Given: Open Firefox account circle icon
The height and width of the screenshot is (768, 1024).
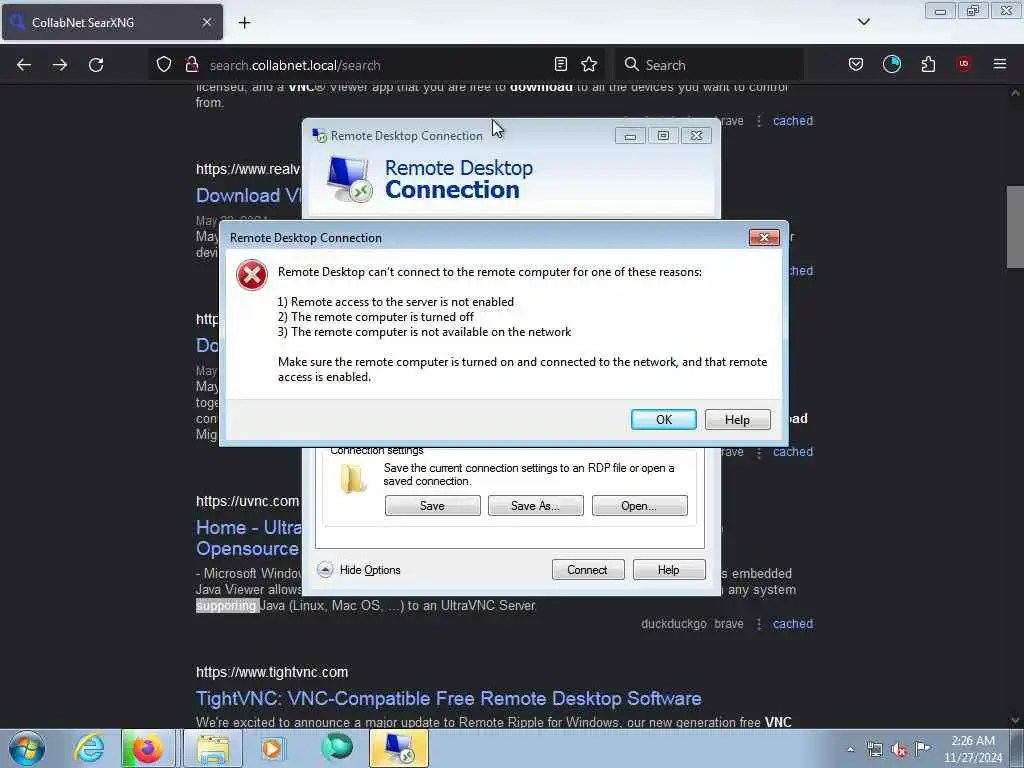Looking at the screenshot, I should (891, 64).
